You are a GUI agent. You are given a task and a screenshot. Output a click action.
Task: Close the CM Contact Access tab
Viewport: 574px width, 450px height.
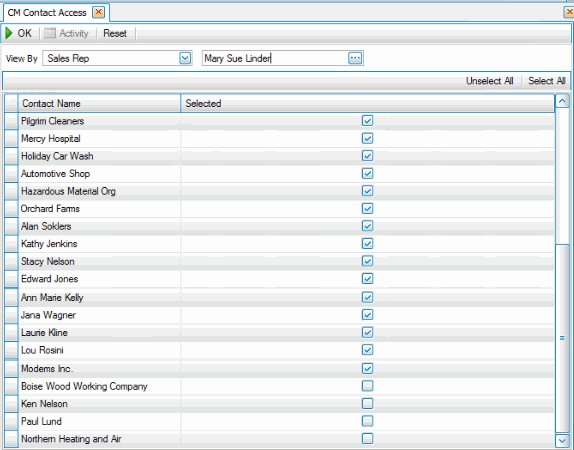(x=98, y=12)
